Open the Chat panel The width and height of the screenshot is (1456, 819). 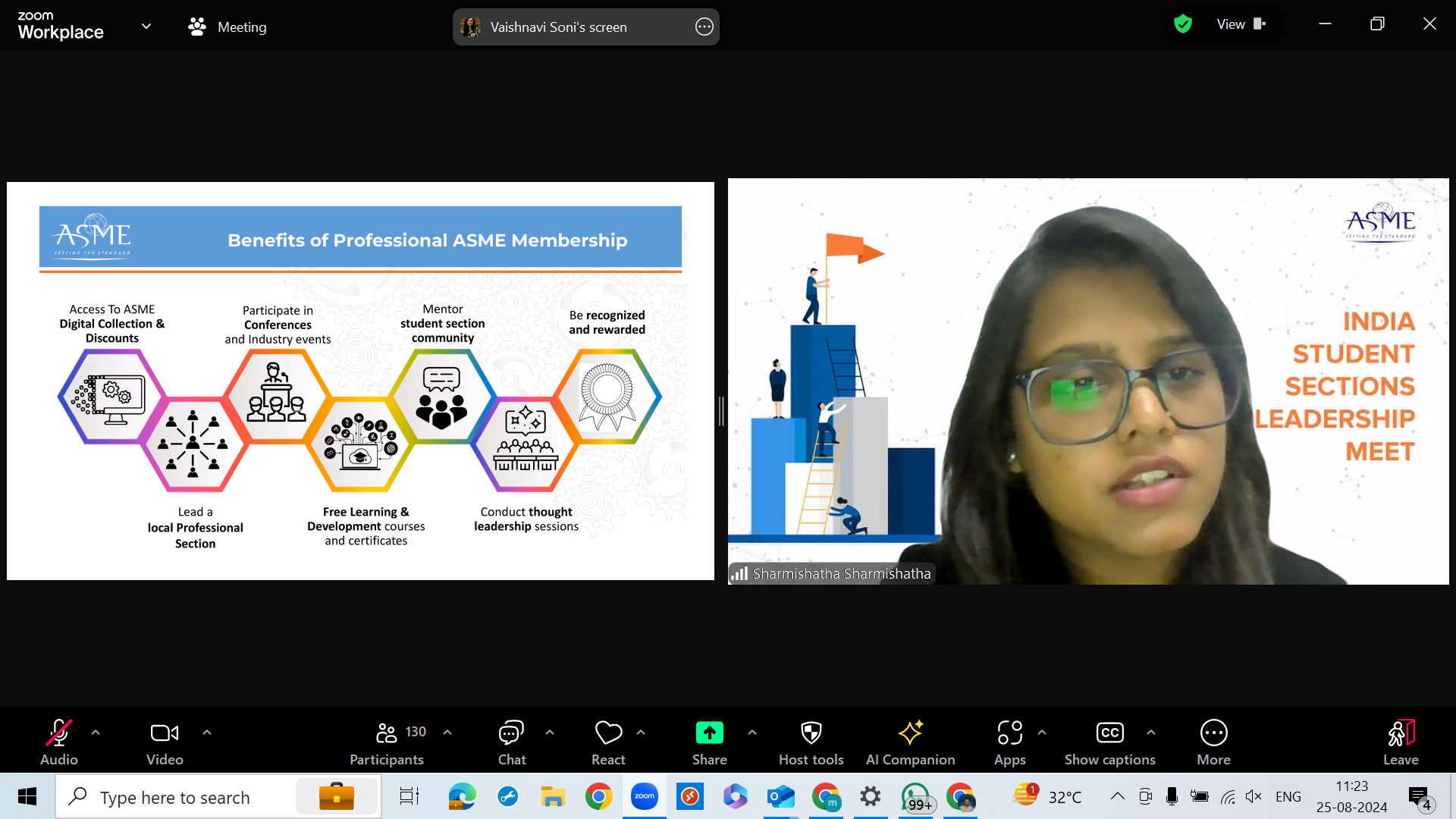point(512,742)
